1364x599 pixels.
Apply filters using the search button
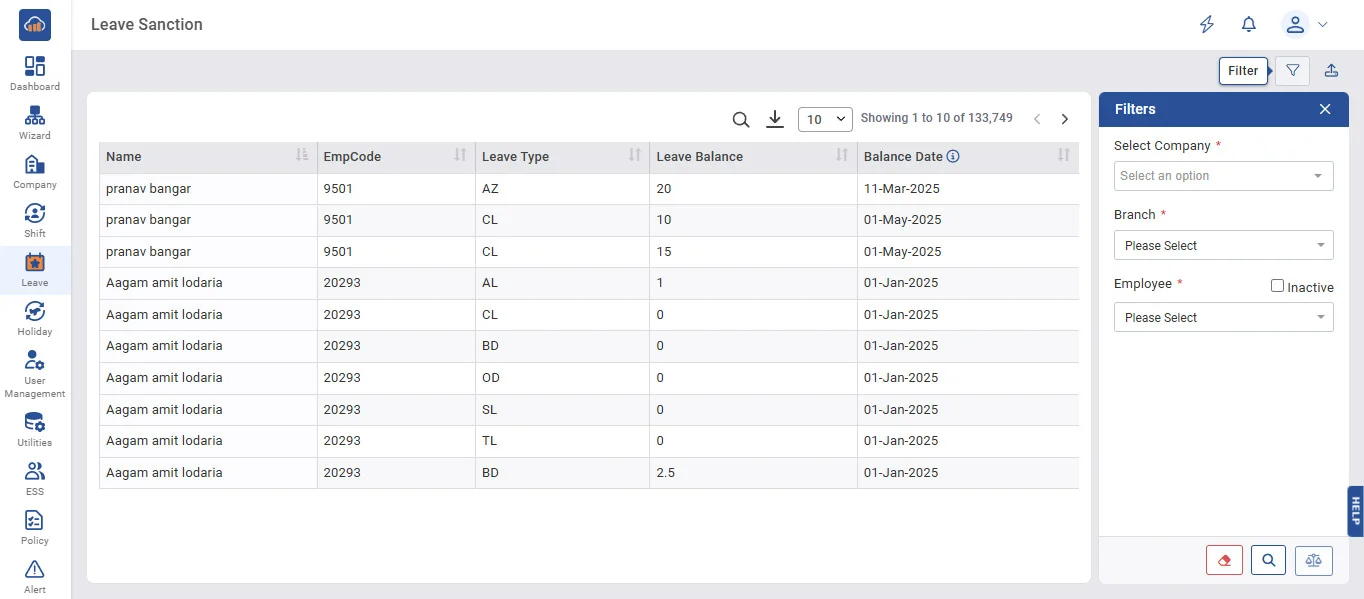[x=1268, y=561]
